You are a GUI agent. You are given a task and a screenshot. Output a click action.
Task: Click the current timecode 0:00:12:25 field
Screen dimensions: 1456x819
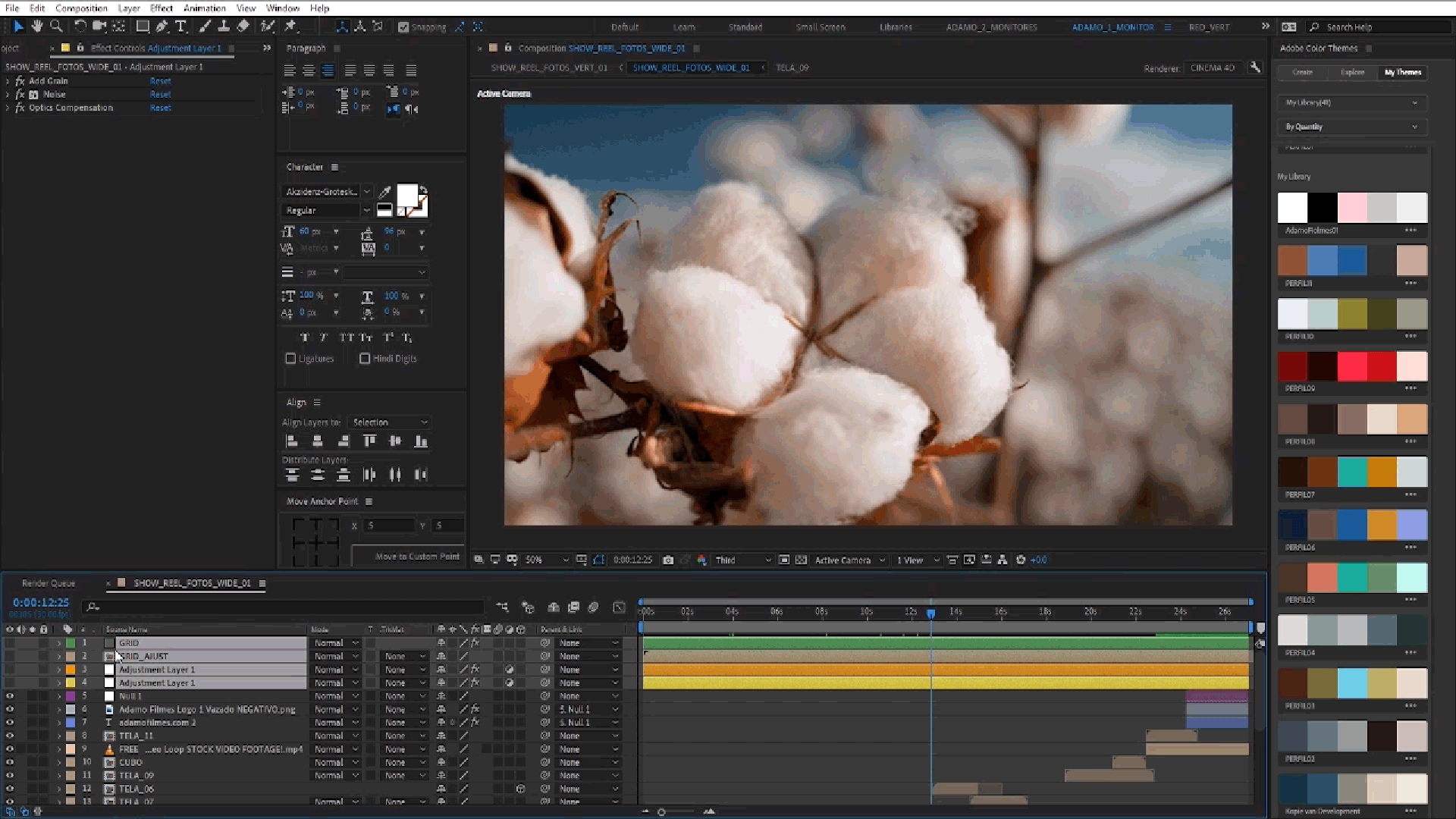(41, 602)
